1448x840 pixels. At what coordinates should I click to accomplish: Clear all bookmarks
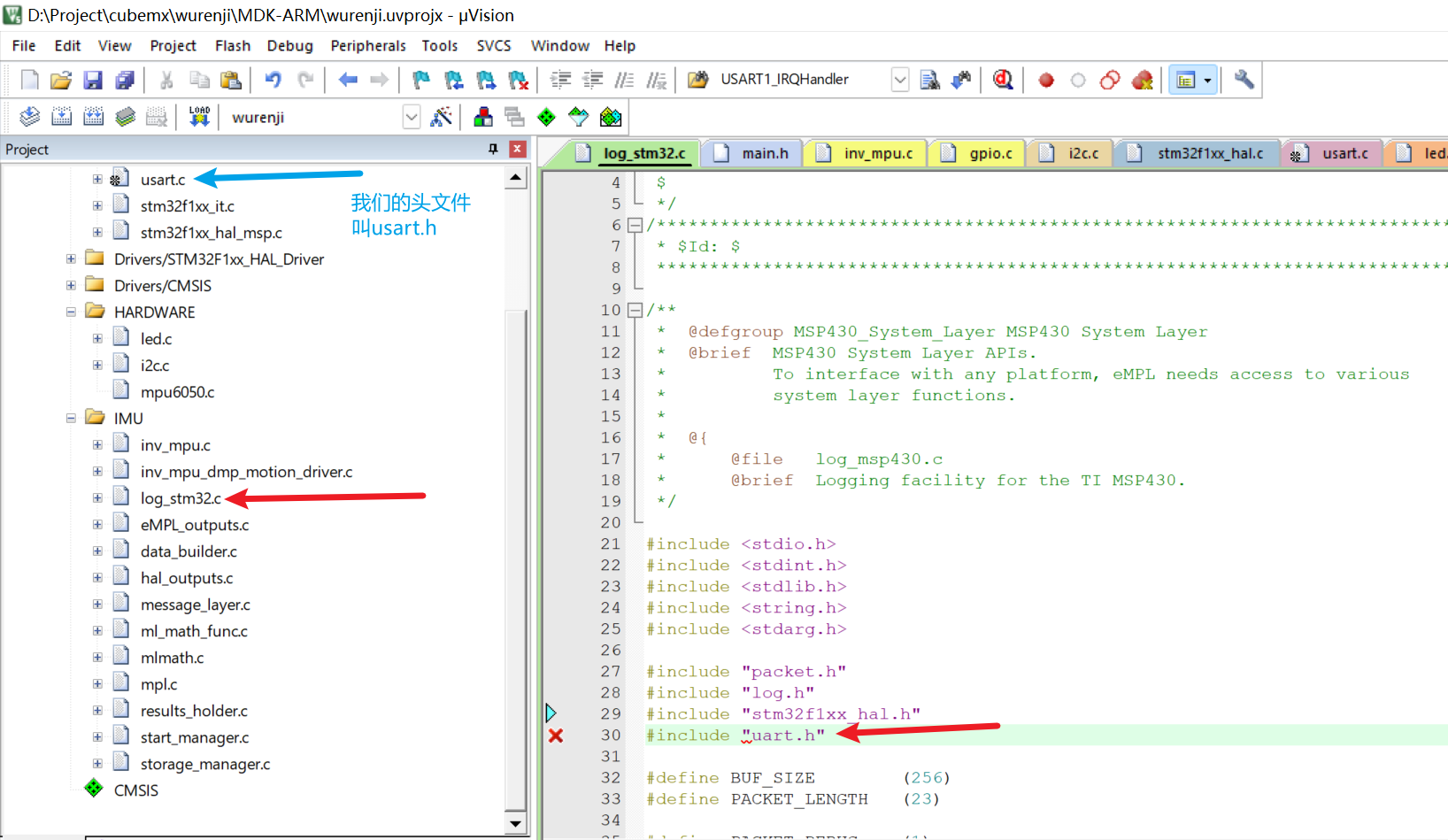519,80
